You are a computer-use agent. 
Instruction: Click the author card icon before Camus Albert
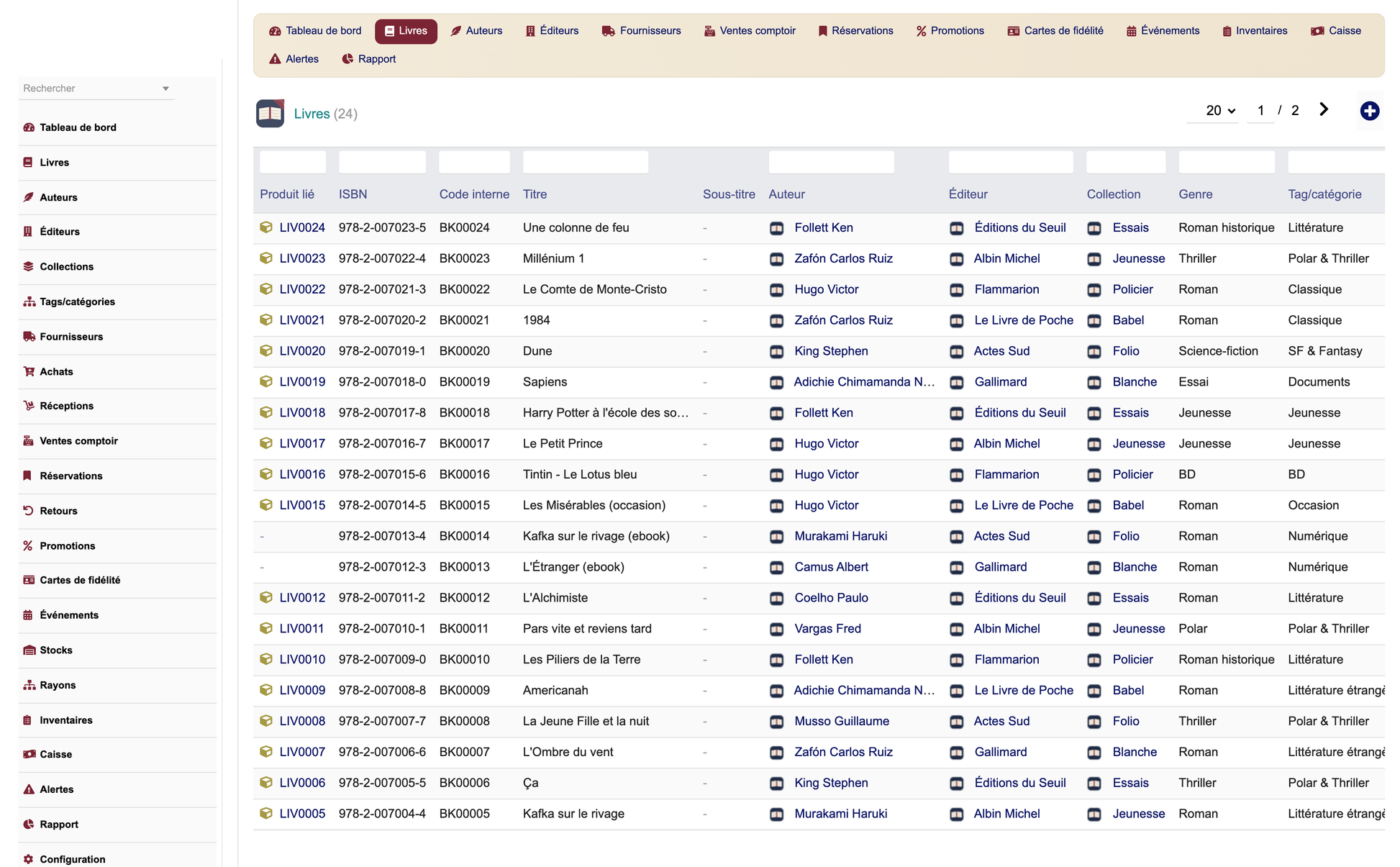click(776, 567)
